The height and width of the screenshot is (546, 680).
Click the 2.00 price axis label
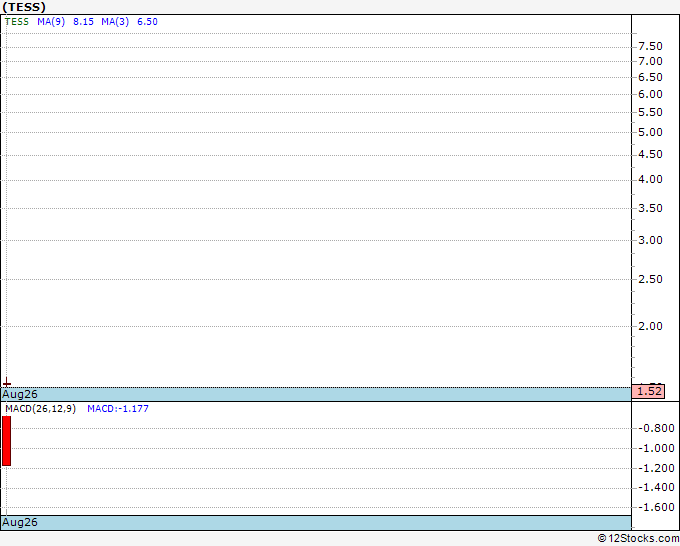point(650,326)
